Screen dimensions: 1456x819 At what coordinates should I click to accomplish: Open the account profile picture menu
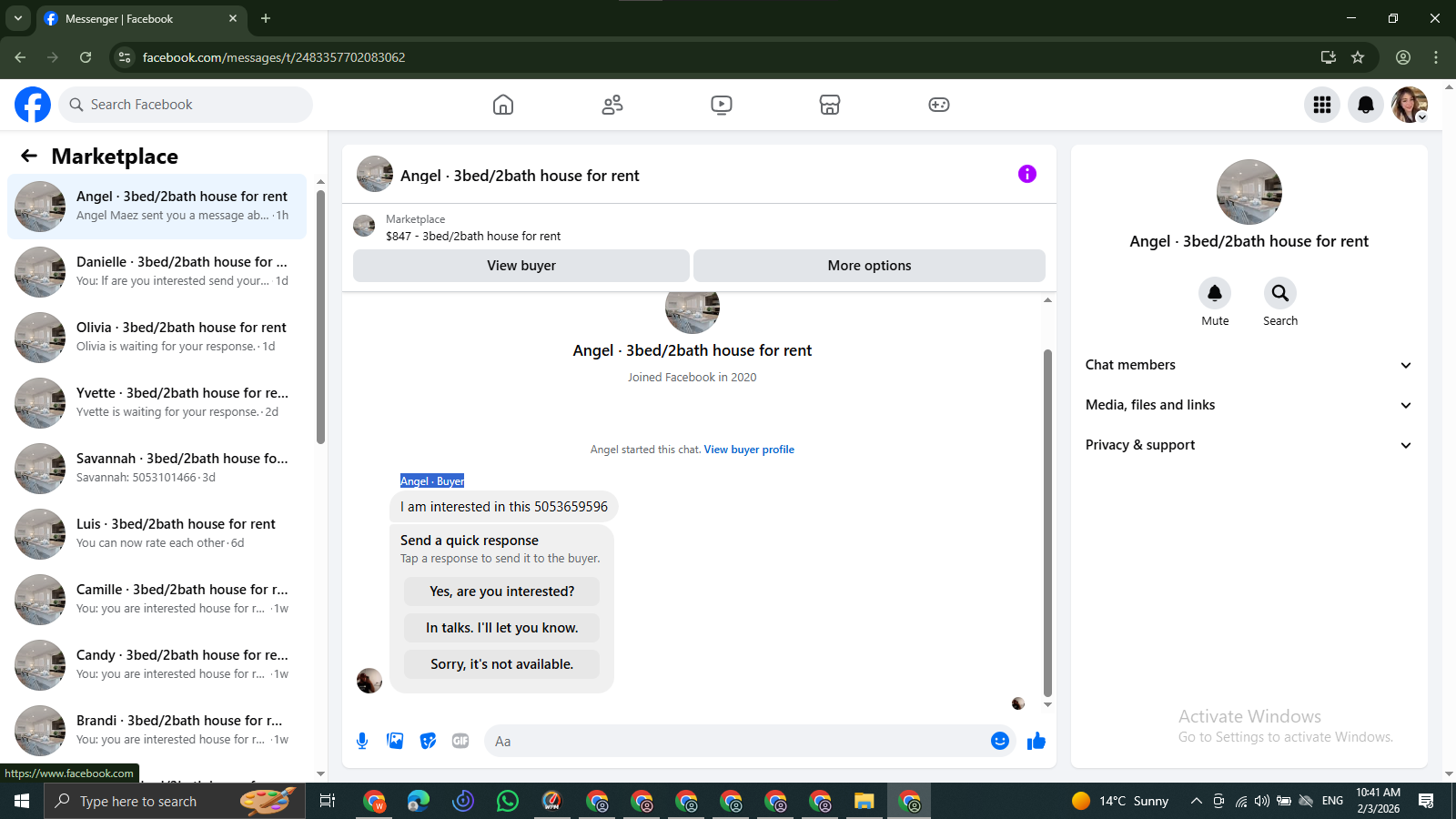click(1410, 105)
